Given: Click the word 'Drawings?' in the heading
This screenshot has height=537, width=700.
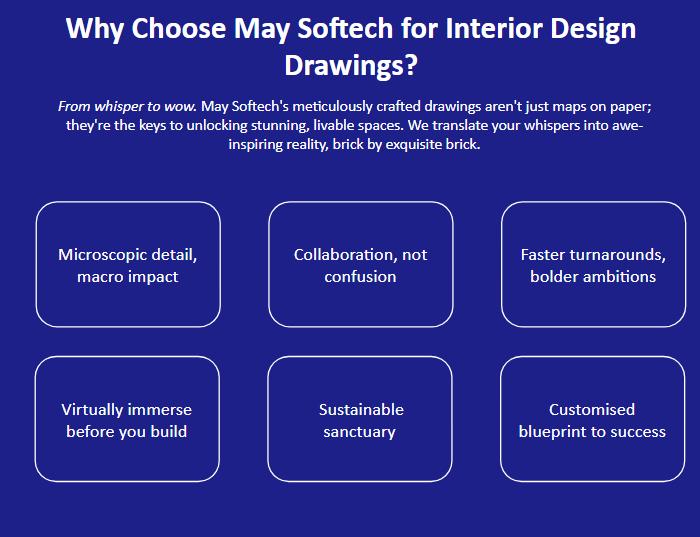Looking at the screenshot, I should coord(351,66).
